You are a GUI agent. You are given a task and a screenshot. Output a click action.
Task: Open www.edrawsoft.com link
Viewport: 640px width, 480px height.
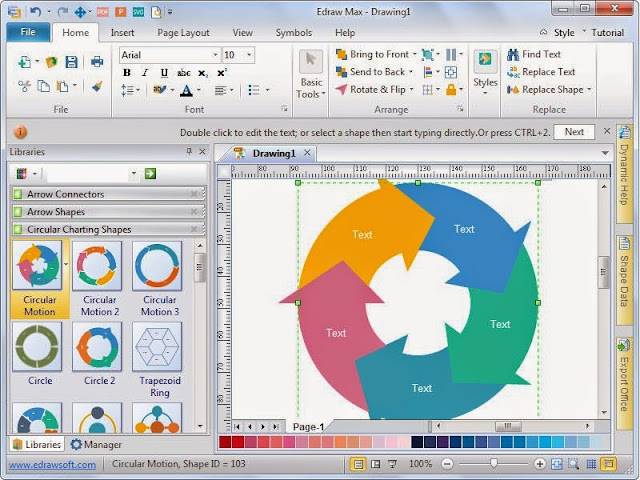52,464
